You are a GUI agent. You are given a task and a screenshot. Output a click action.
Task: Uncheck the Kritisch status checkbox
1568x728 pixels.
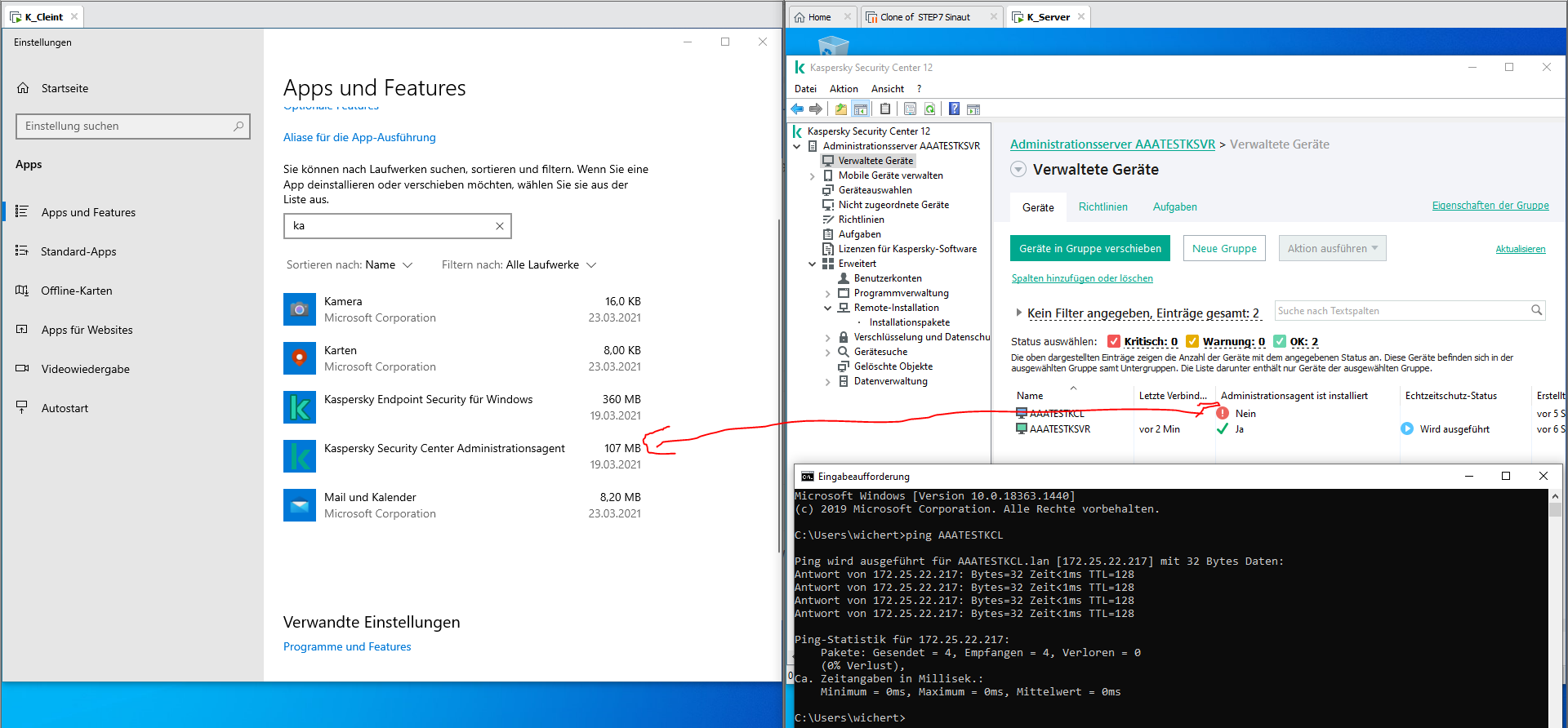coord(1113,341)
